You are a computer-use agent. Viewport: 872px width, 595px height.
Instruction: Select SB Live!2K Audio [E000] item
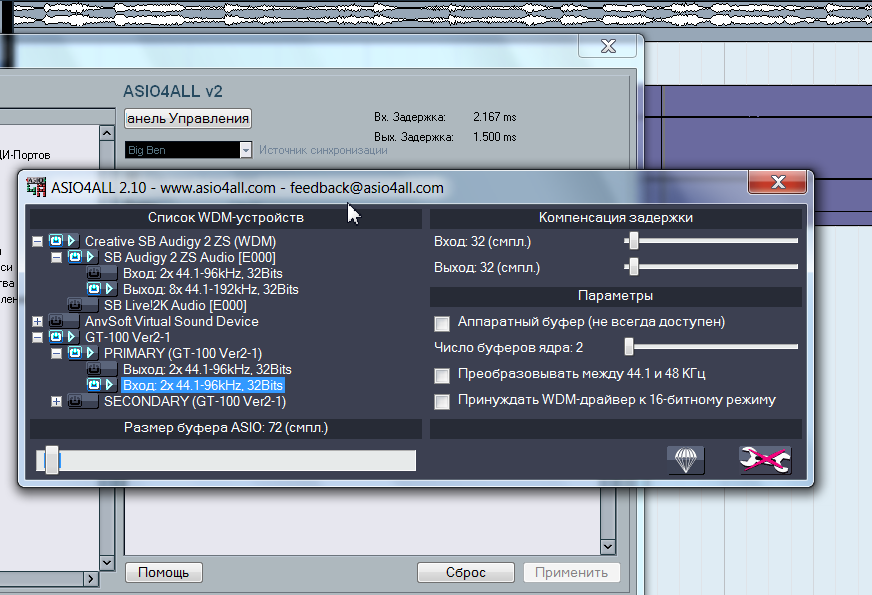coord(175,305)
